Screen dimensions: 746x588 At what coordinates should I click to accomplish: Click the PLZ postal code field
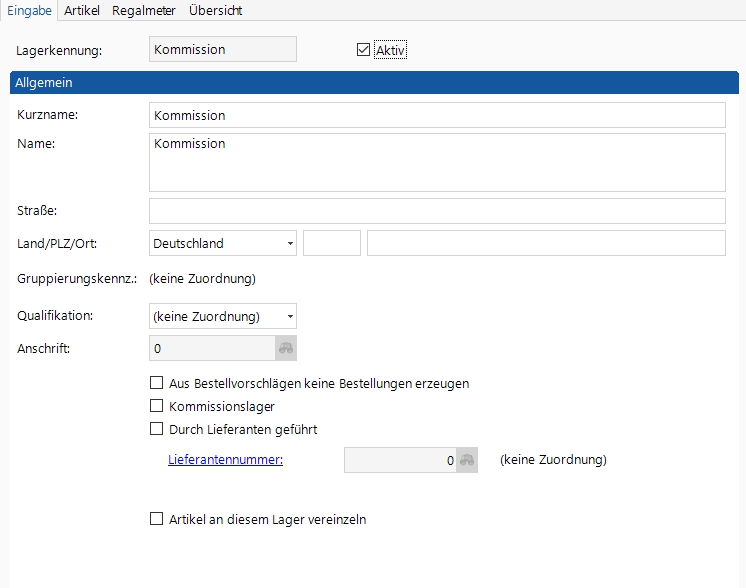331,243
